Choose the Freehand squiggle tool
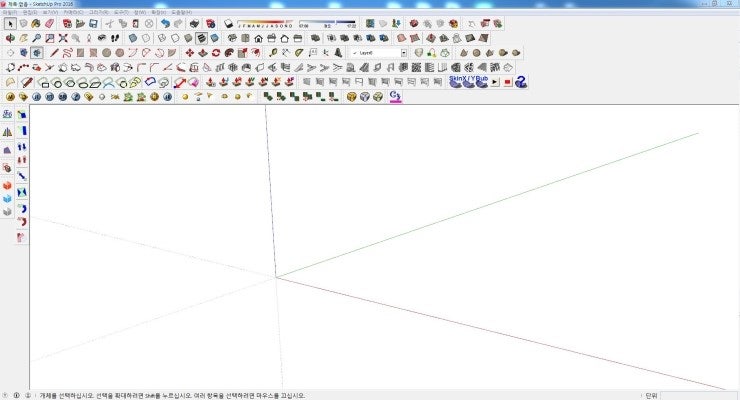This screenshot has height=400, width=740. (x=67, y=53)
